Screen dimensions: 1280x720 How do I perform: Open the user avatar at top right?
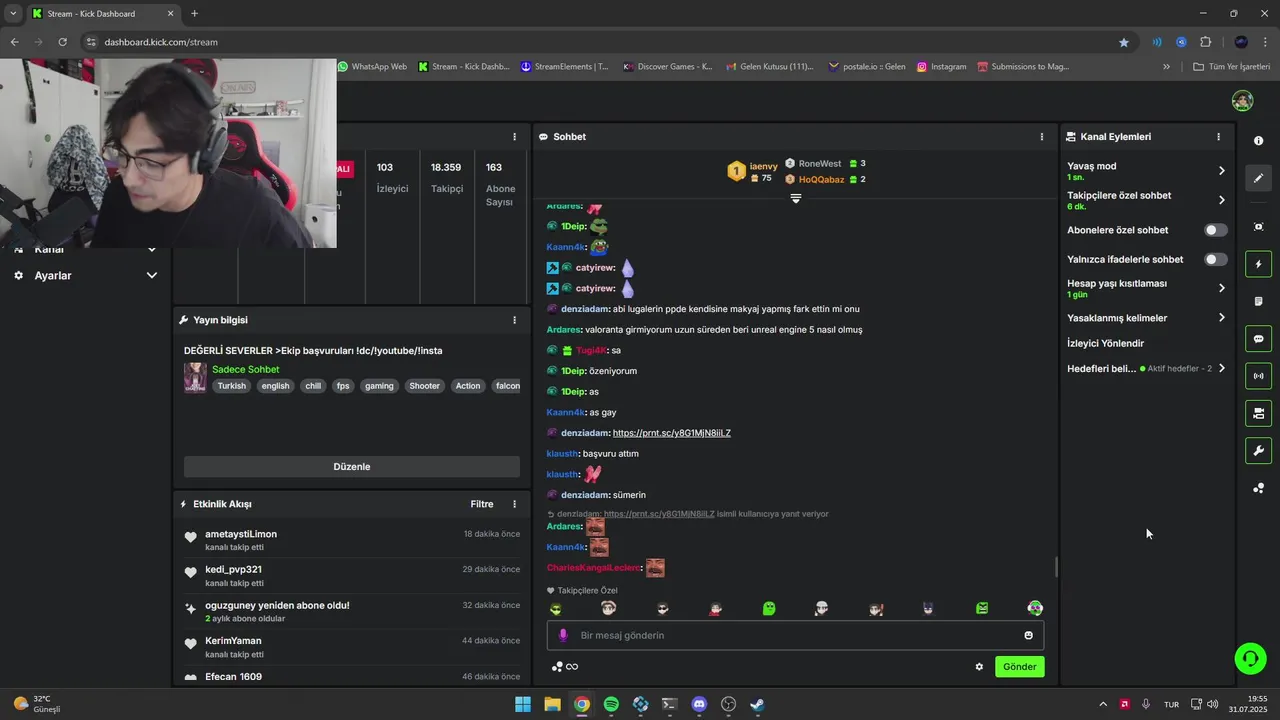click(1242, 101)
